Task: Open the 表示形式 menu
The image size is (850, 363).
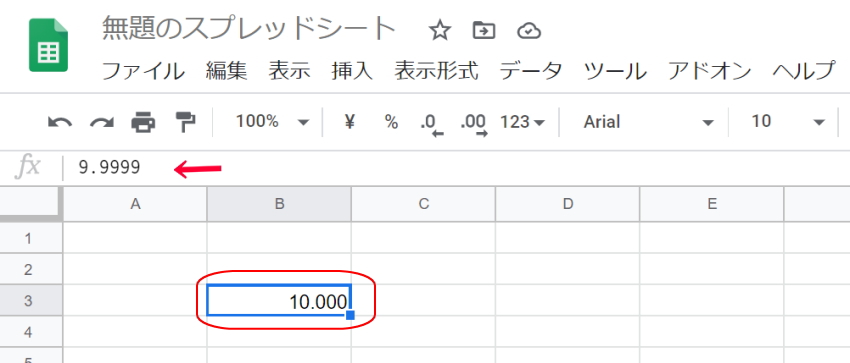Action: pos(436,70)
